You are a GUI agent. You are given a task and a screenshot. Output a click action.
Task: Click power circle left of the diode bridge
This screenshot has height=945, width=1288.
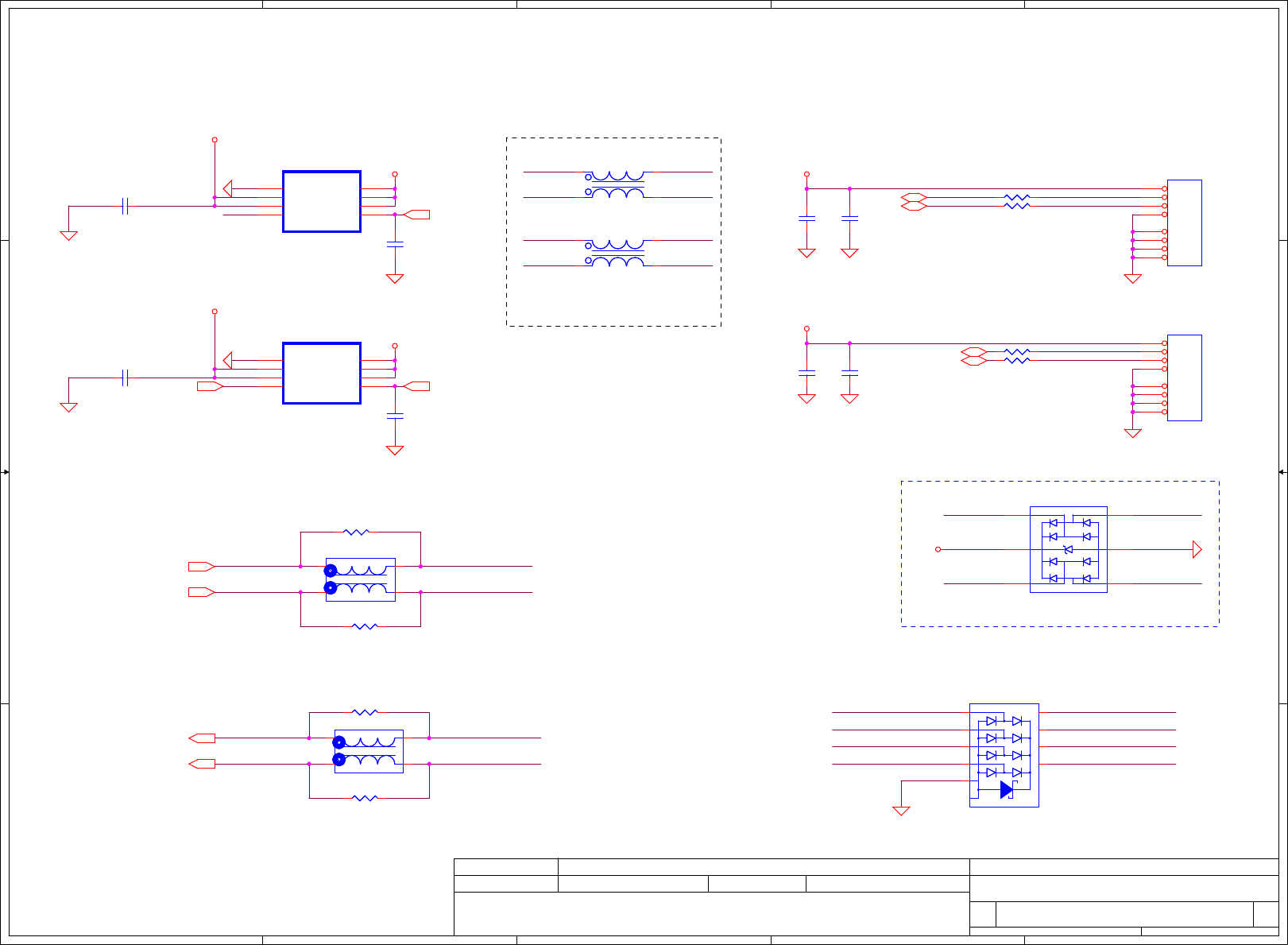(x=938, y=549)
